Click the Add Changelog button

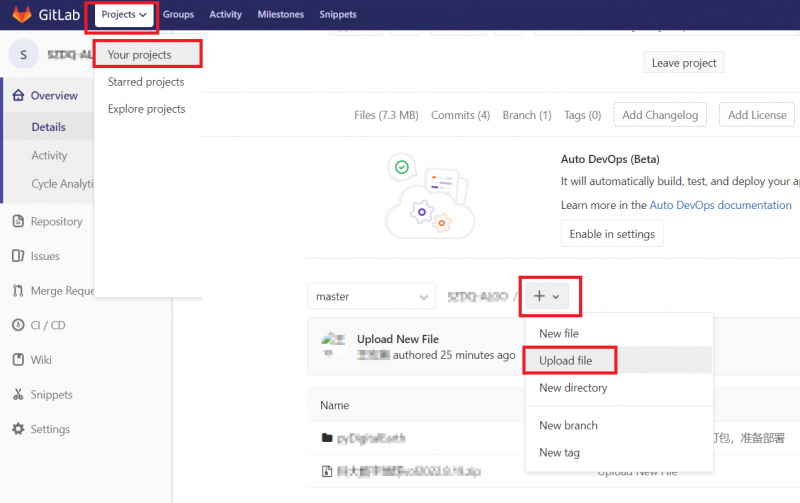pyautogui.click(x=661, y=115)
